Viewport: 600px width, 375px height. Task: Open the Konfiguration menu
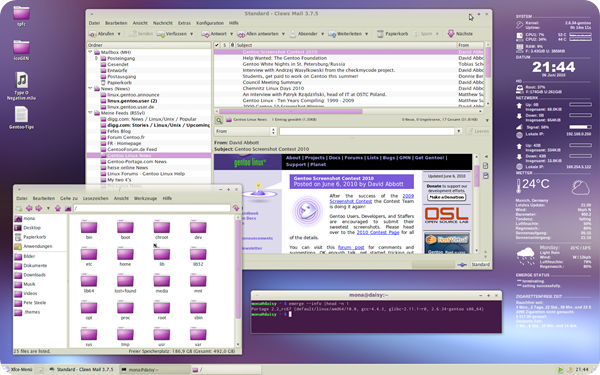(210, 23)
